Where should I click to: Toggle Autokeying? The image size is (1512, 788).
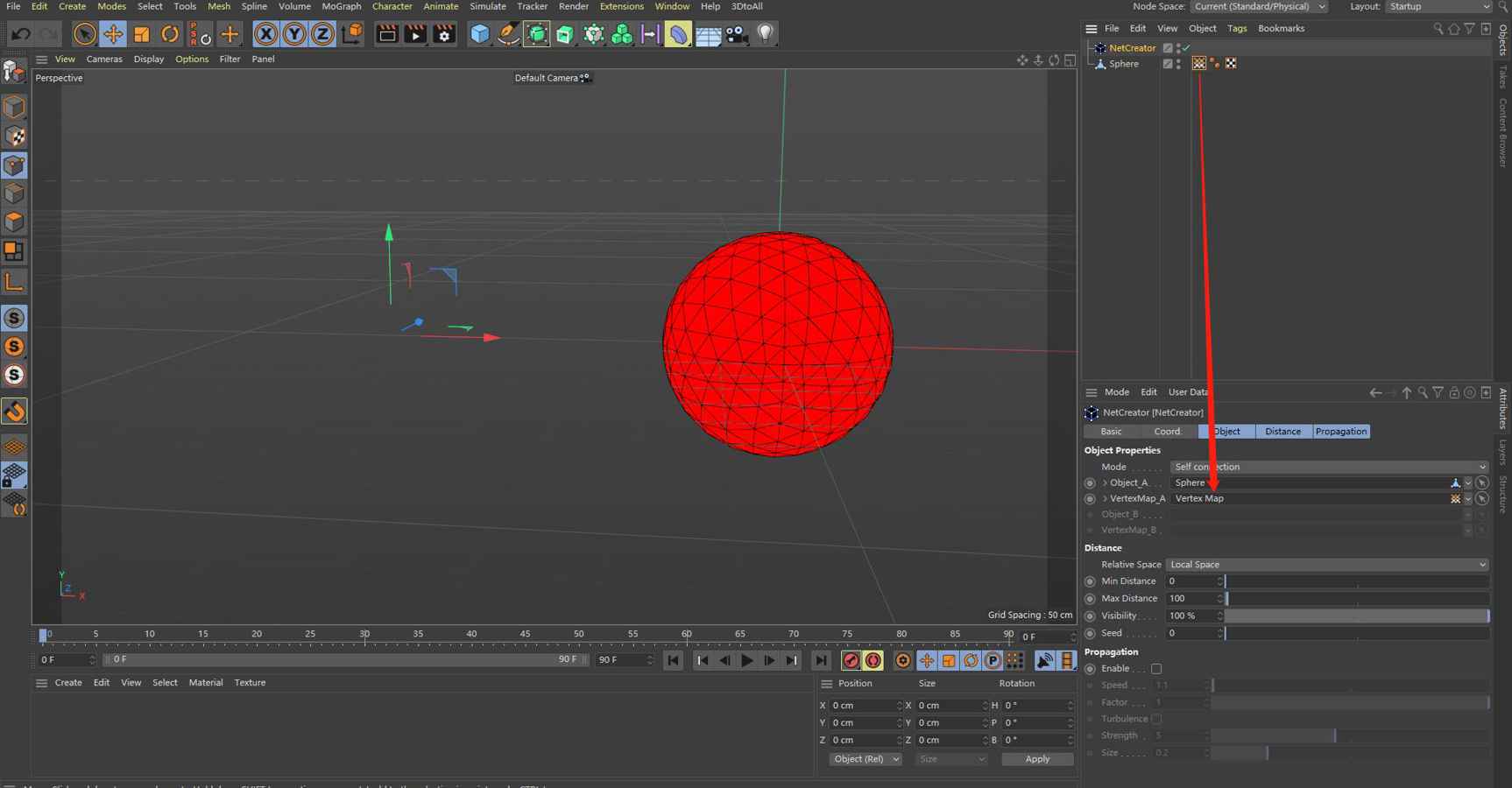point(873,661)
